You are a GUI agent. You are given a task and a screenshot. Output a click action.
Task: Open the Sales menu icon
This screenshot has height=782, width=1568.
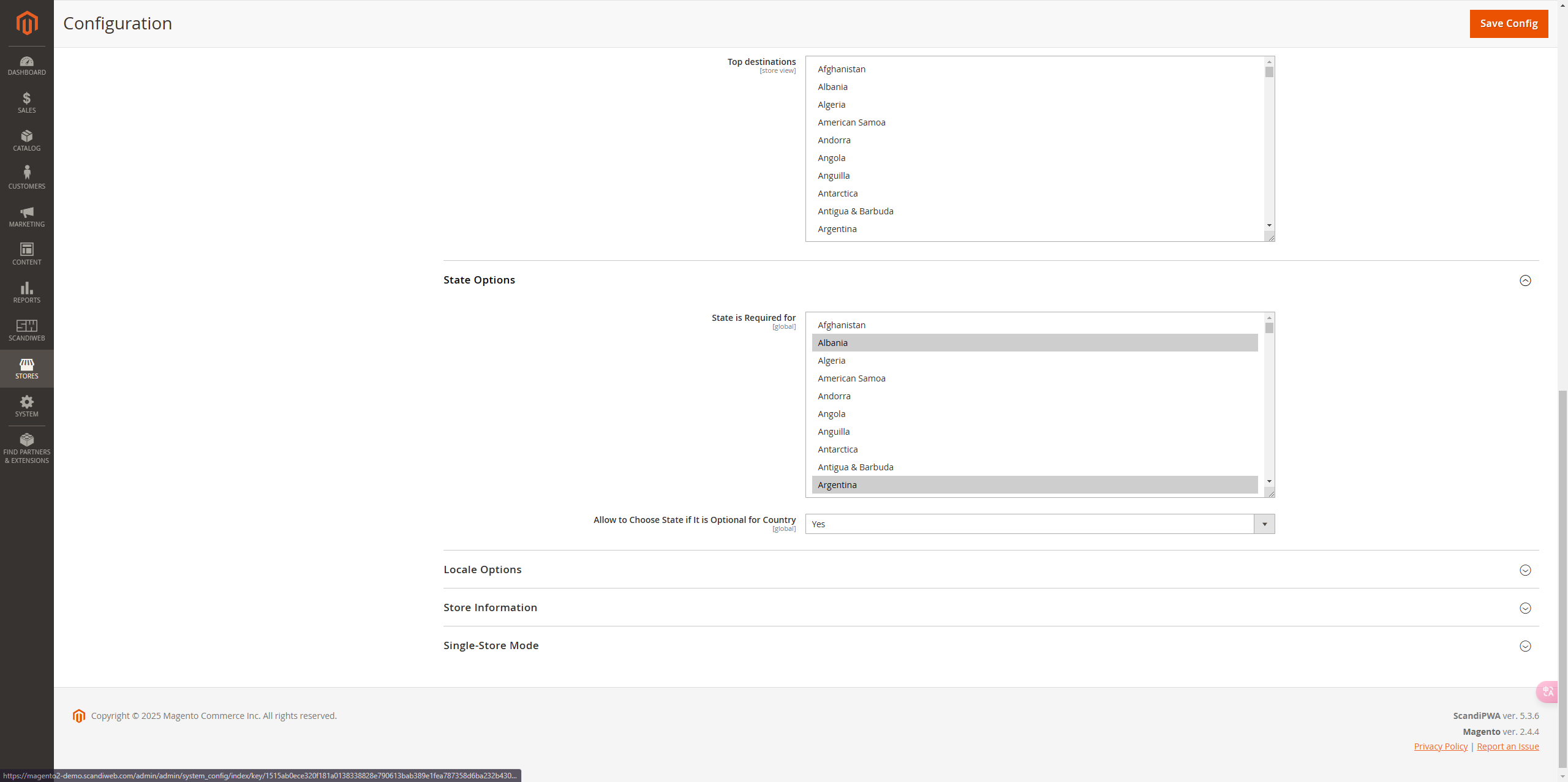pyautogui.click(x=26, y=103)
